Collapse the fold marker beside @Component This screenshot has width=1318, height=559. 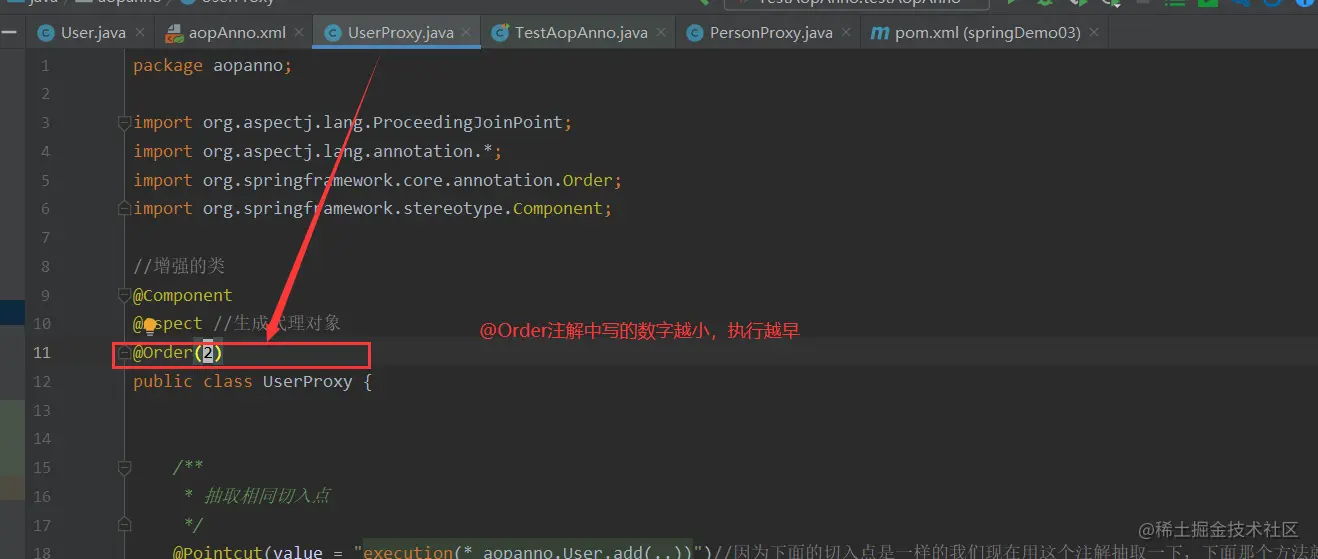[124, 296]
